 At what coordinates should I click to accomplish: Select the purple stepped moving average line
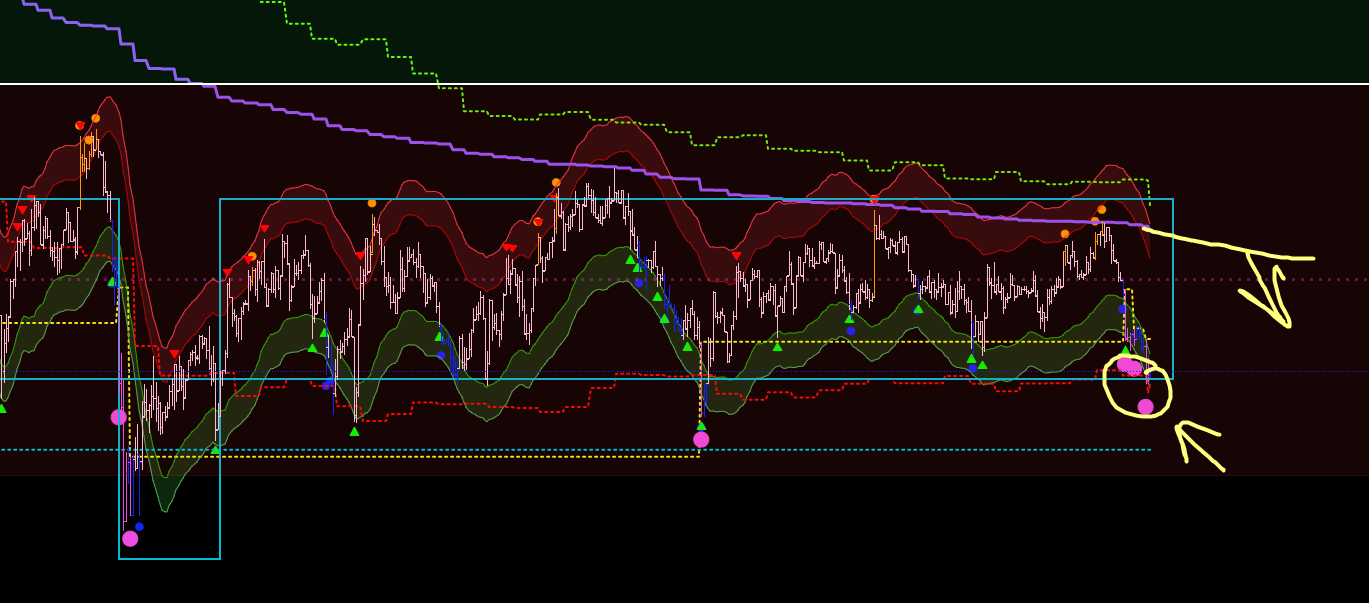[x=400, y=140]
